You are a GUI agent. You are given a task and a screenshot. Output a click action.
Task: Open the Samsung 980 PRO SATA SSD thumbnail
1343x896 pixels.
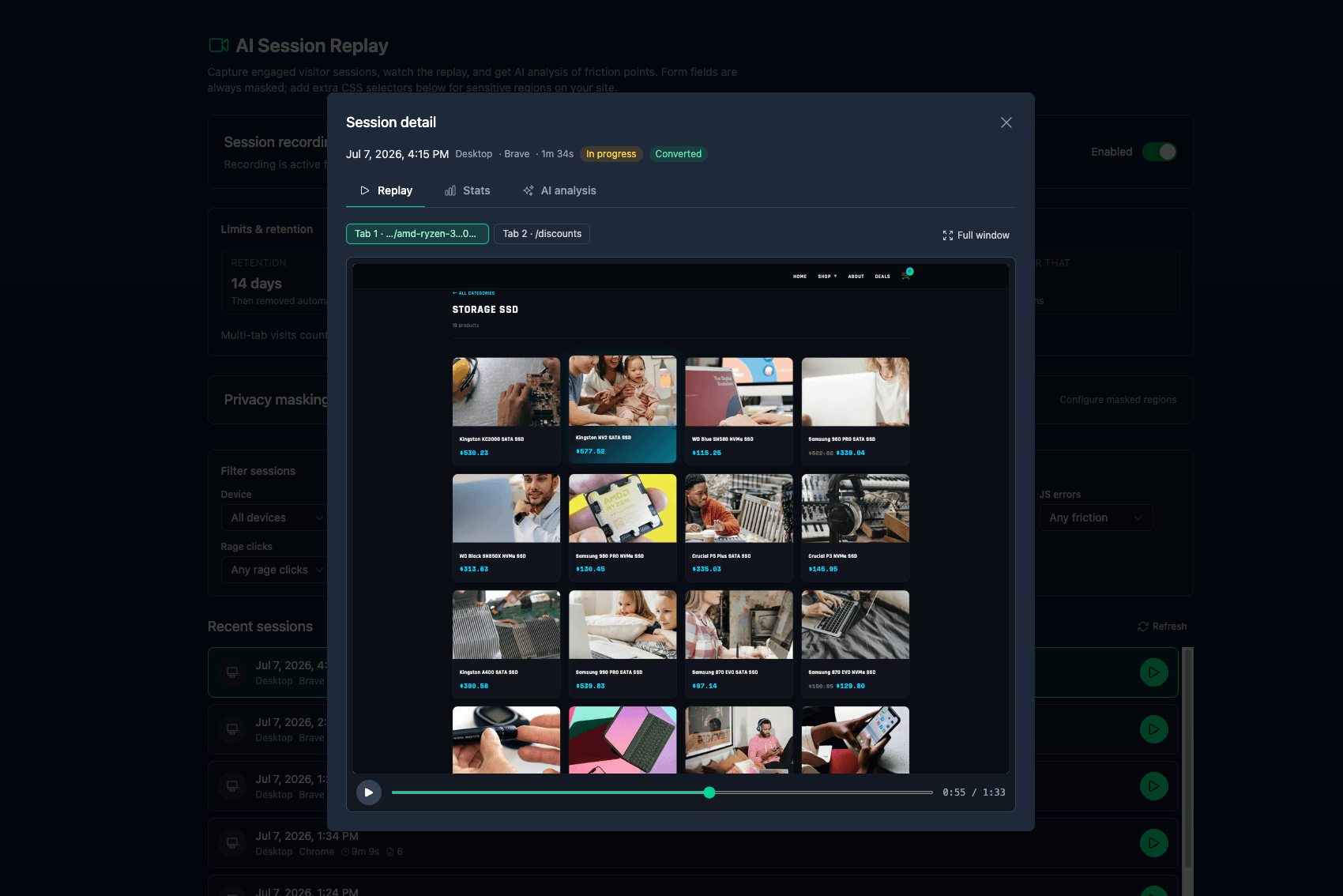tap(856, 392)
